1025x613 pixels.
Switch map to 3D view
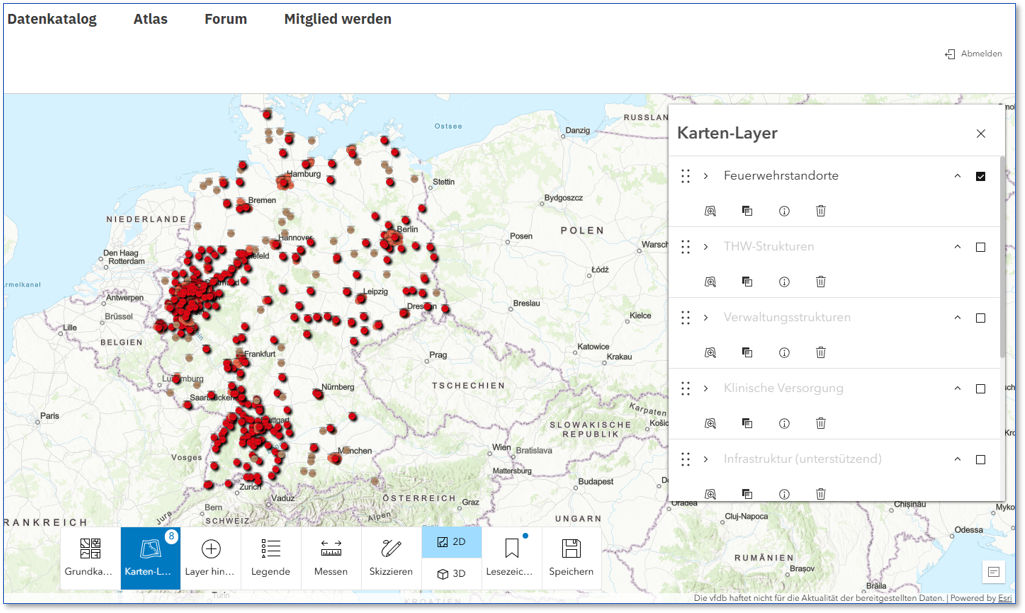[x=451, y=574]
